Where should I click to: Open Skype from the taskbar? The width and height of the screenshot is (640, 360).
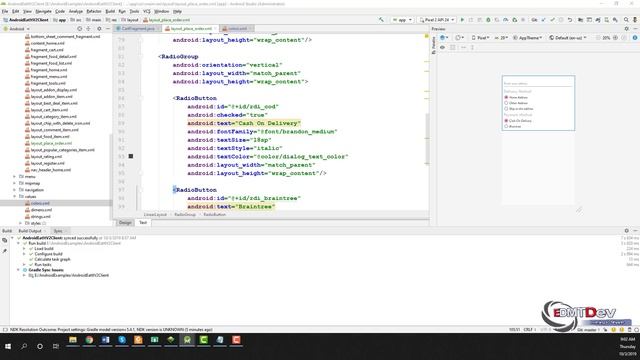122,340
